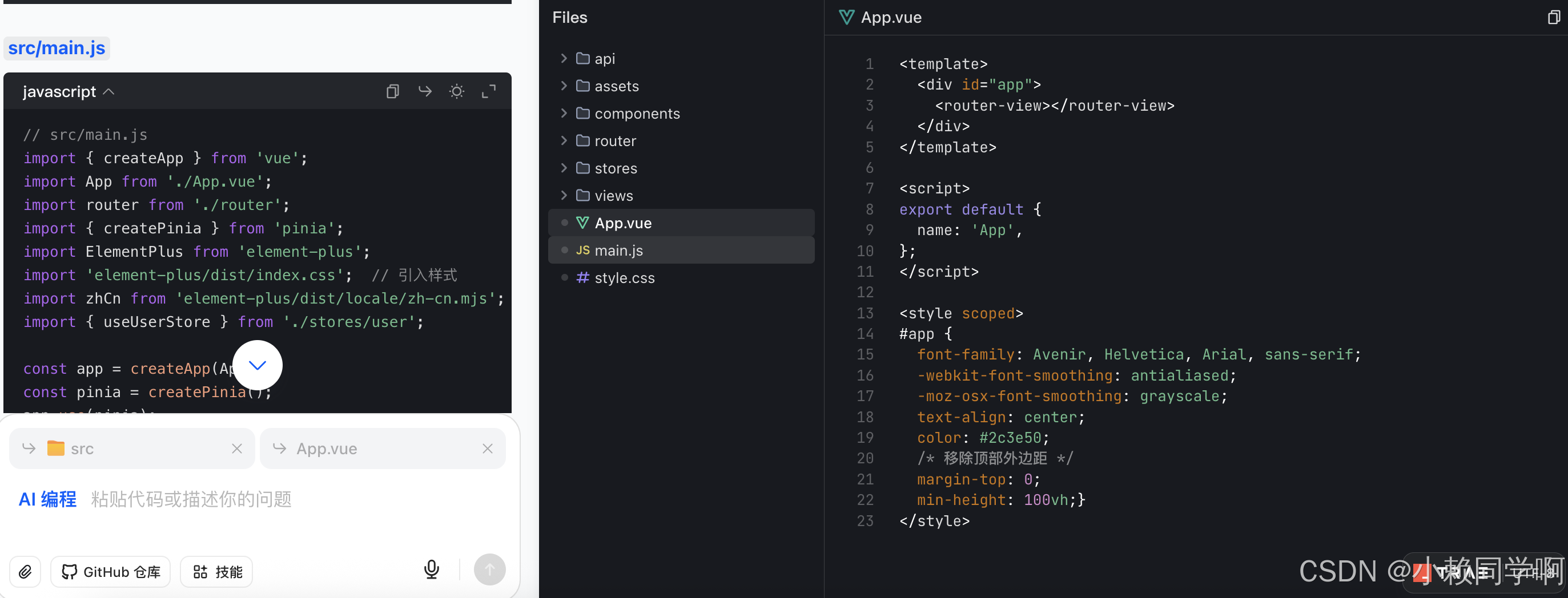Expand the components folder chevron
1568x598 pixels.
(564, 113)
